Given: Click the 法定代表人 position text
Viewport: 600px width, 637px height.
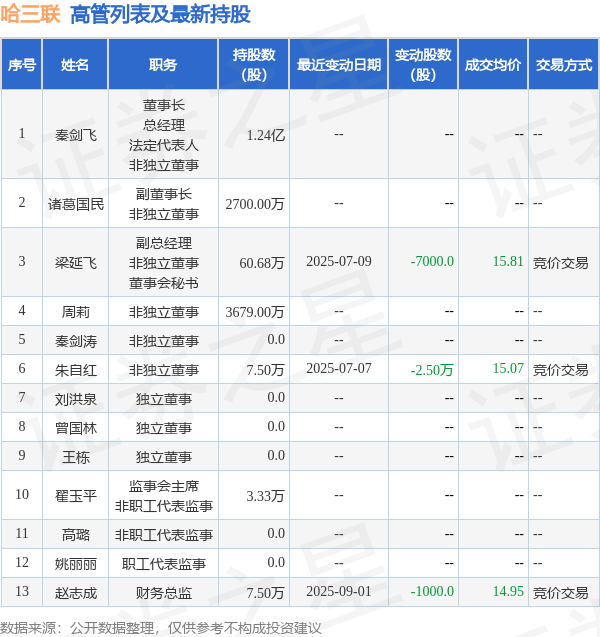Looking at the screenshot, I should [164, 145].
